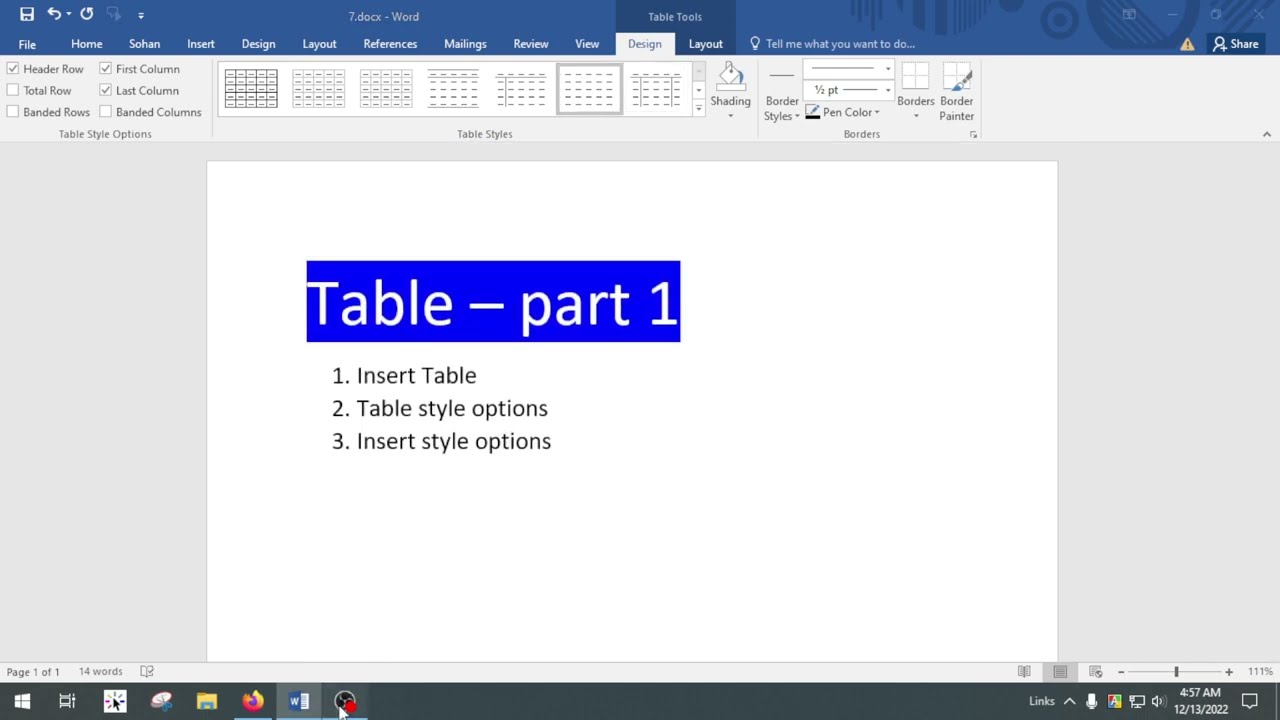This screenshot has height=720, width=1280.
Task: Enable the Banded Rows checkbox
Action: pyautogui.click(x=13, y=112)
